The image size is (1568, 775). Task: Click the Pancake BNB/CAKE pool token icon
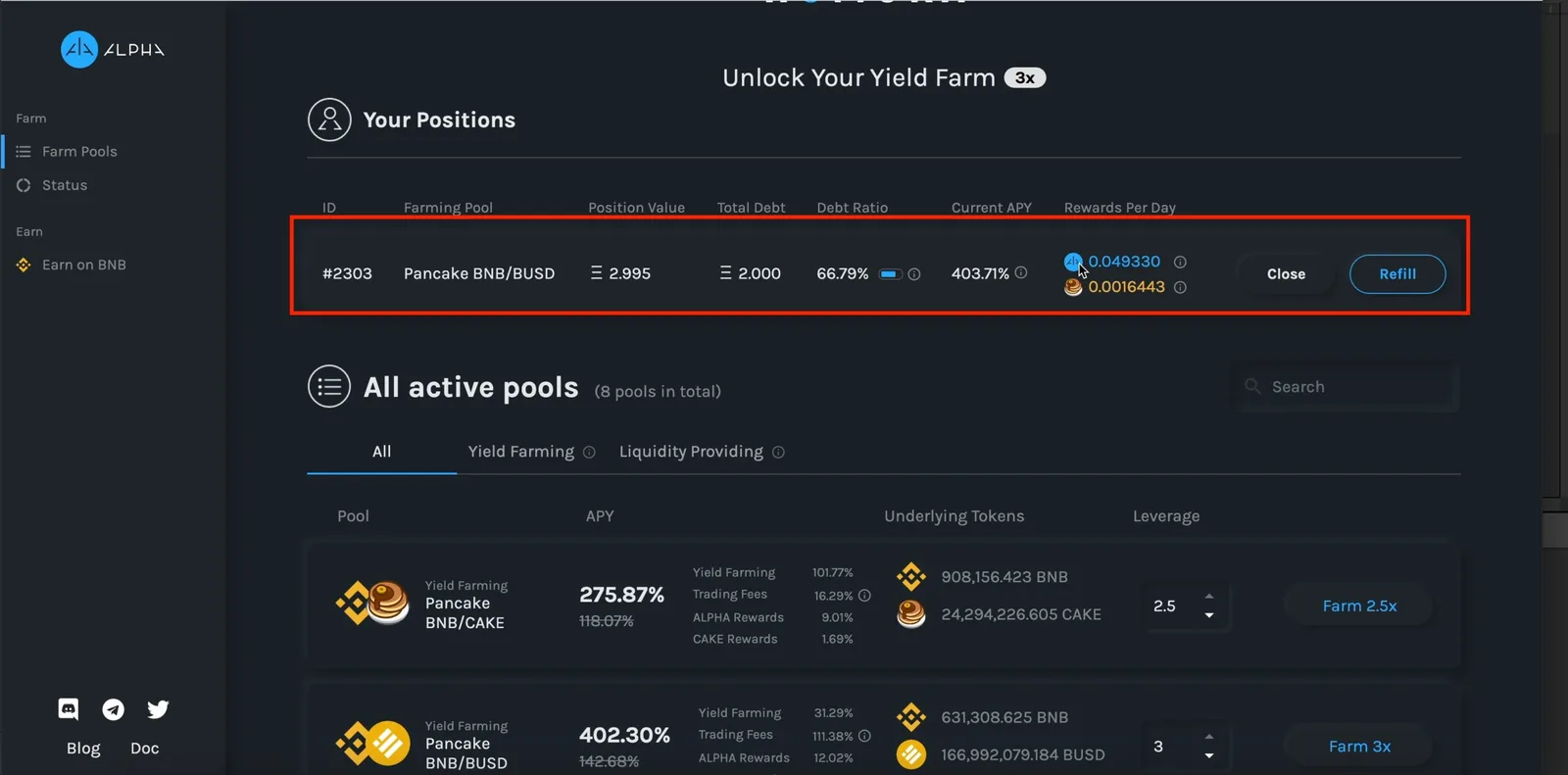(373, 603)
